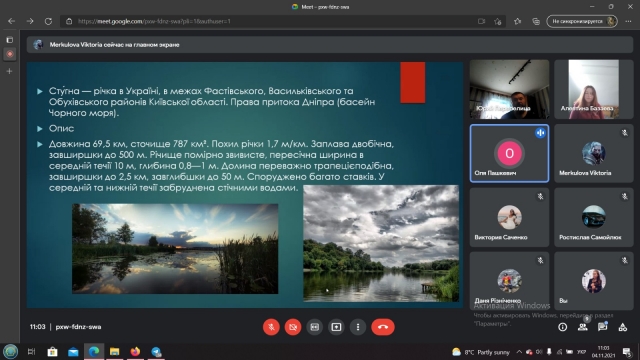Click the Оля Пашкович participant tile

coord(509,153)
